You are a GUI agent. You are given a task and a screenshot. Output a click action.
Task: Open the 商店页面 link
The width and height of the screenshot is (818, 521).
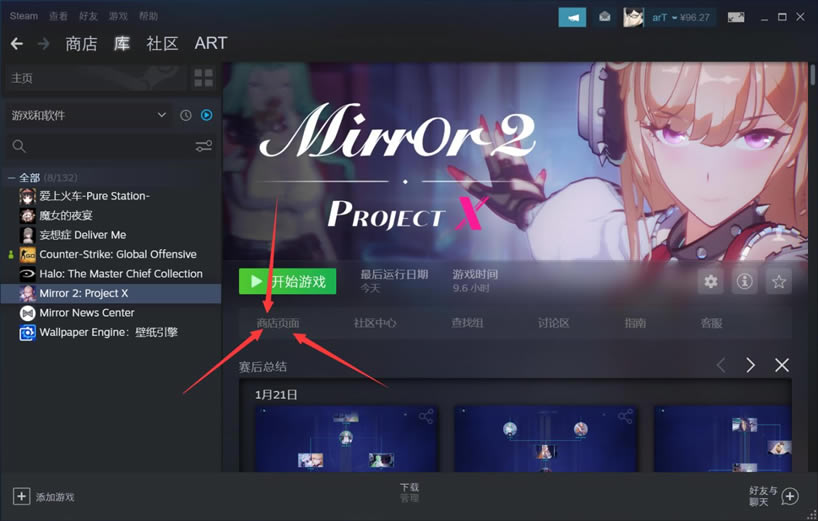[x=277, y=323]
